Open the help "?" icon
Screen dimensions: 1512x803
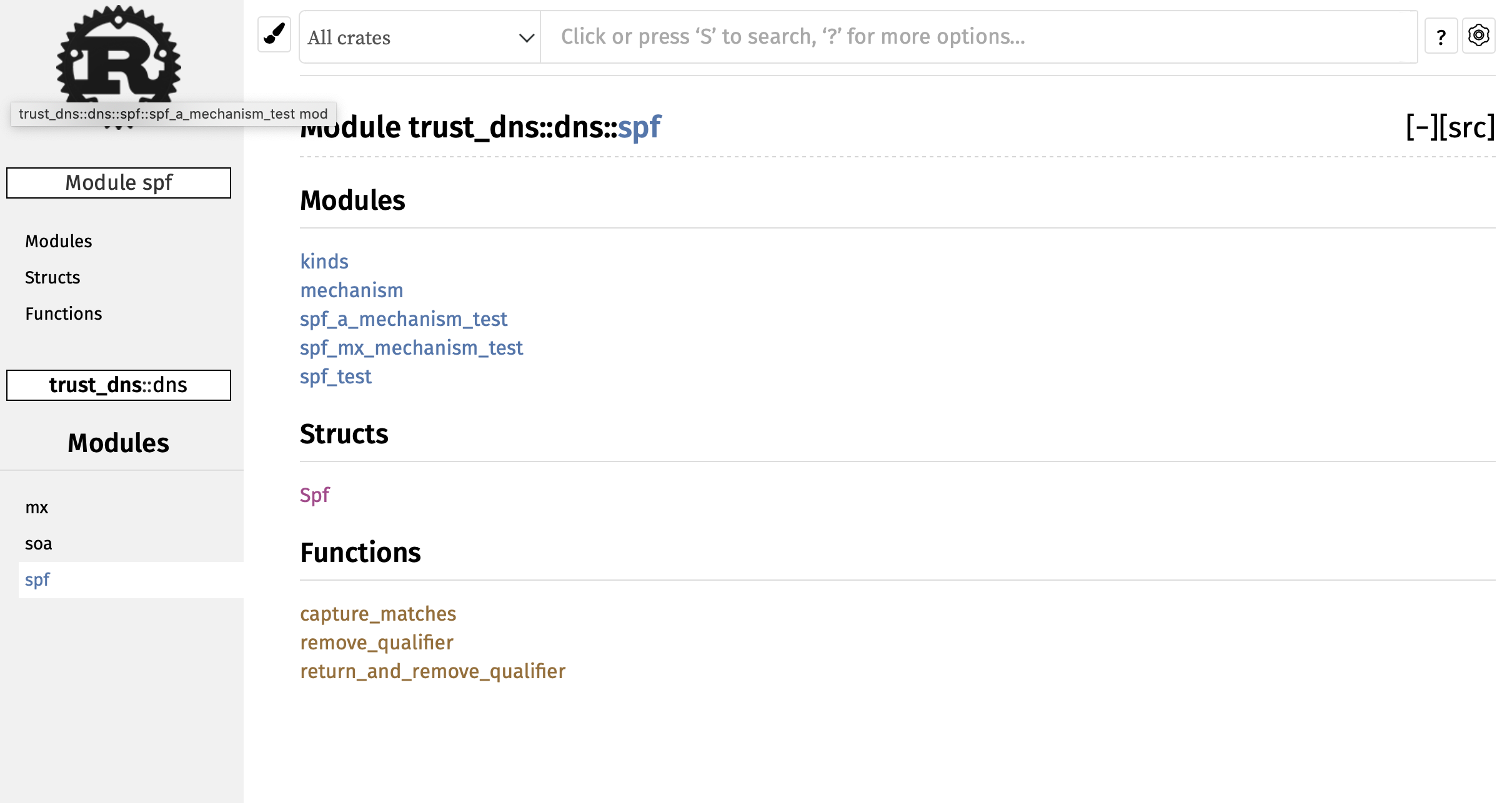pos(1441,36)
